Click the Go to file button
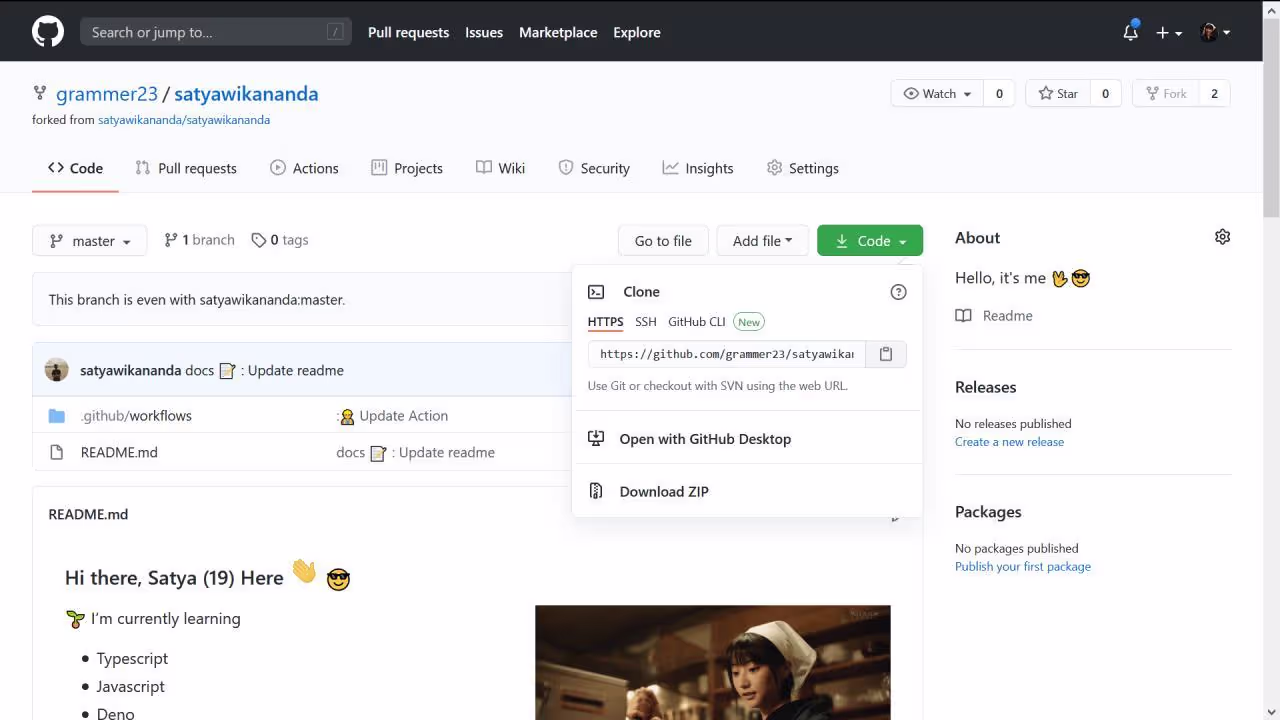The height and width of the screenshot is (720, 1280). [663, 241]
